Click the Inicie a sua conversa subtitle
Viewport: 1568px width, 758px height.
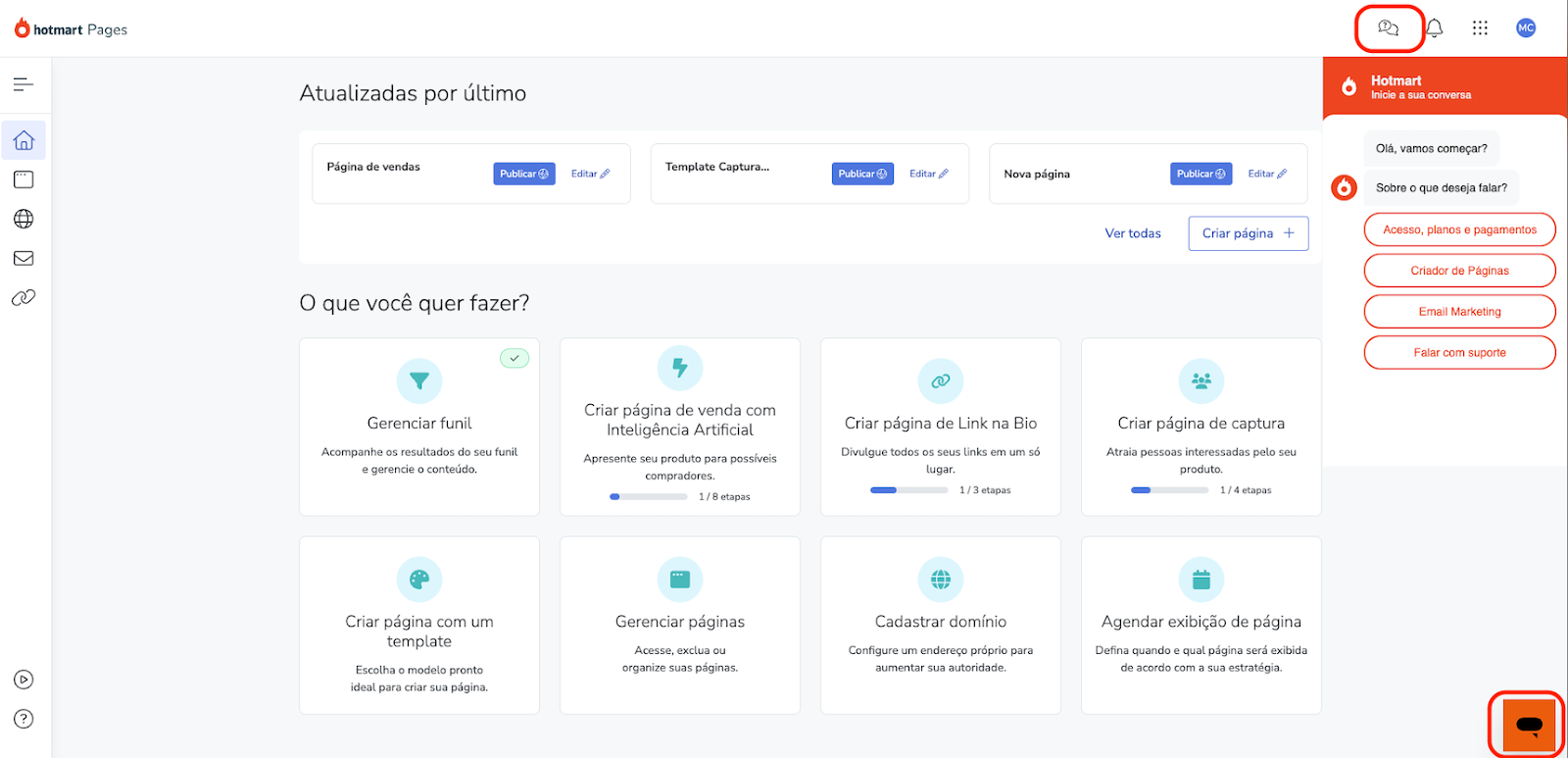coord(1421,95)
